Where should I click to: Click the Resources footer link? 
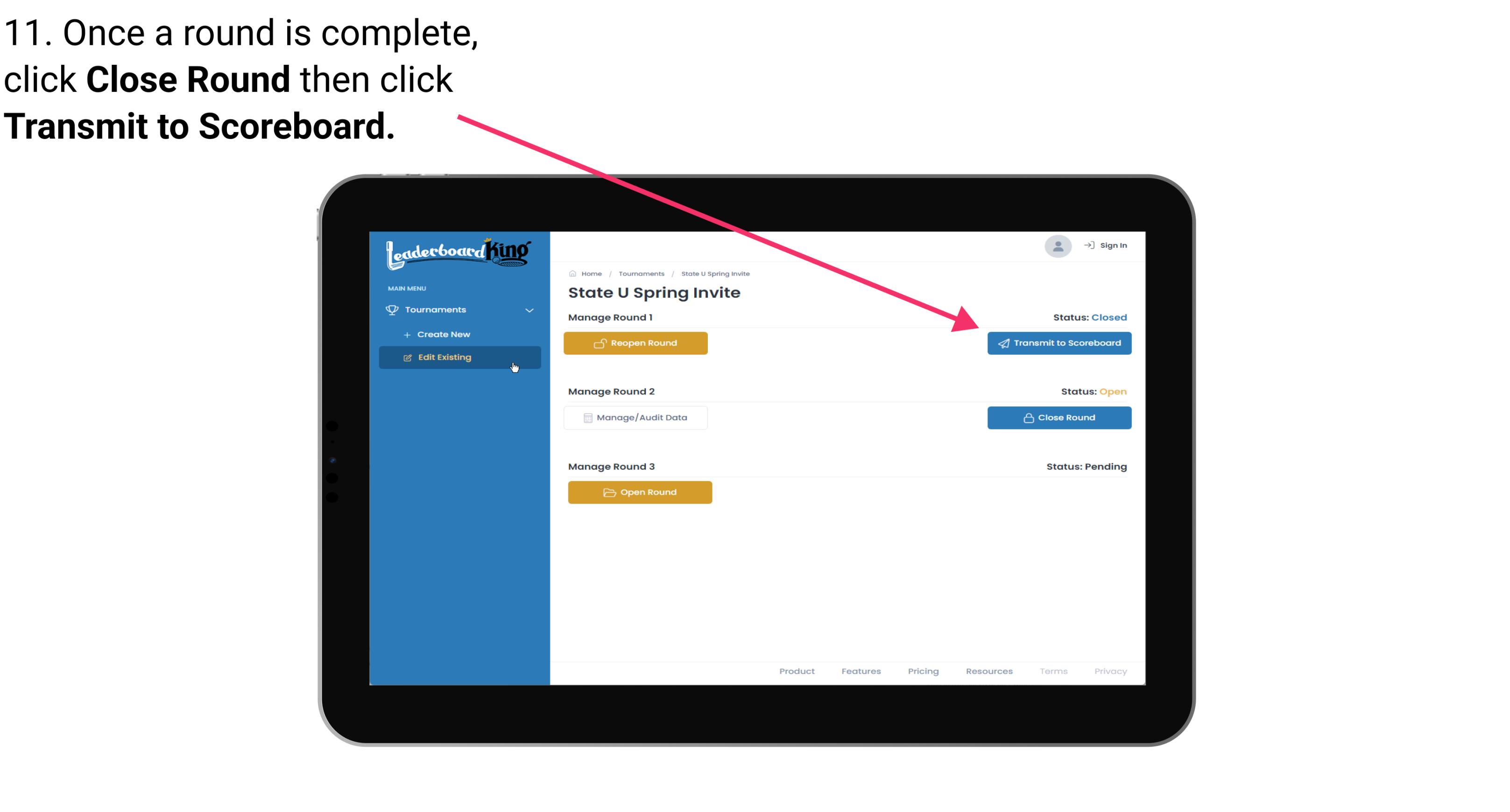click(989, 671)
